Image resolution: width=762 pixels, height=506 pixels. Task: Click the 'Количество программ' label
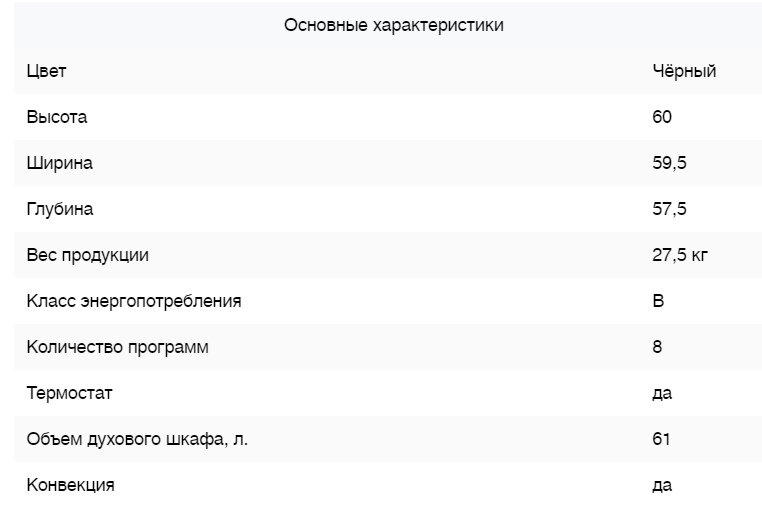point(118,347)
